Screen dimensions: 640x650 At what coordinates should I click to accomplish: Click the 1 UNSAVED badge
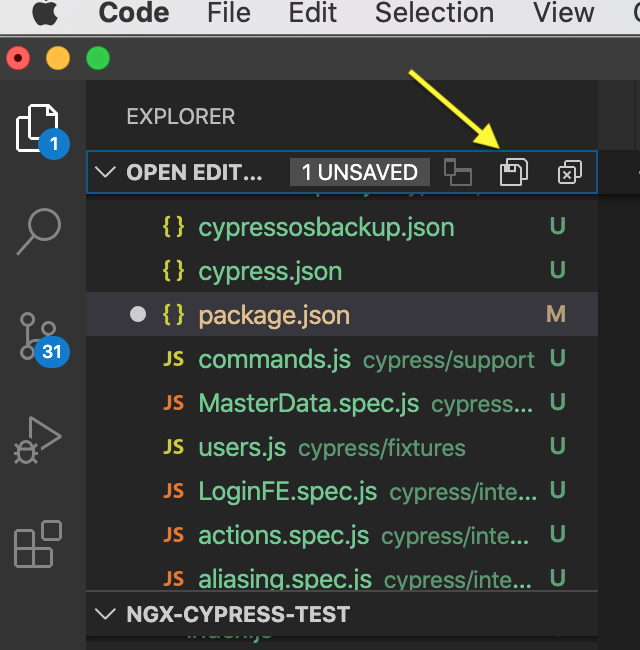coord(359,172)
